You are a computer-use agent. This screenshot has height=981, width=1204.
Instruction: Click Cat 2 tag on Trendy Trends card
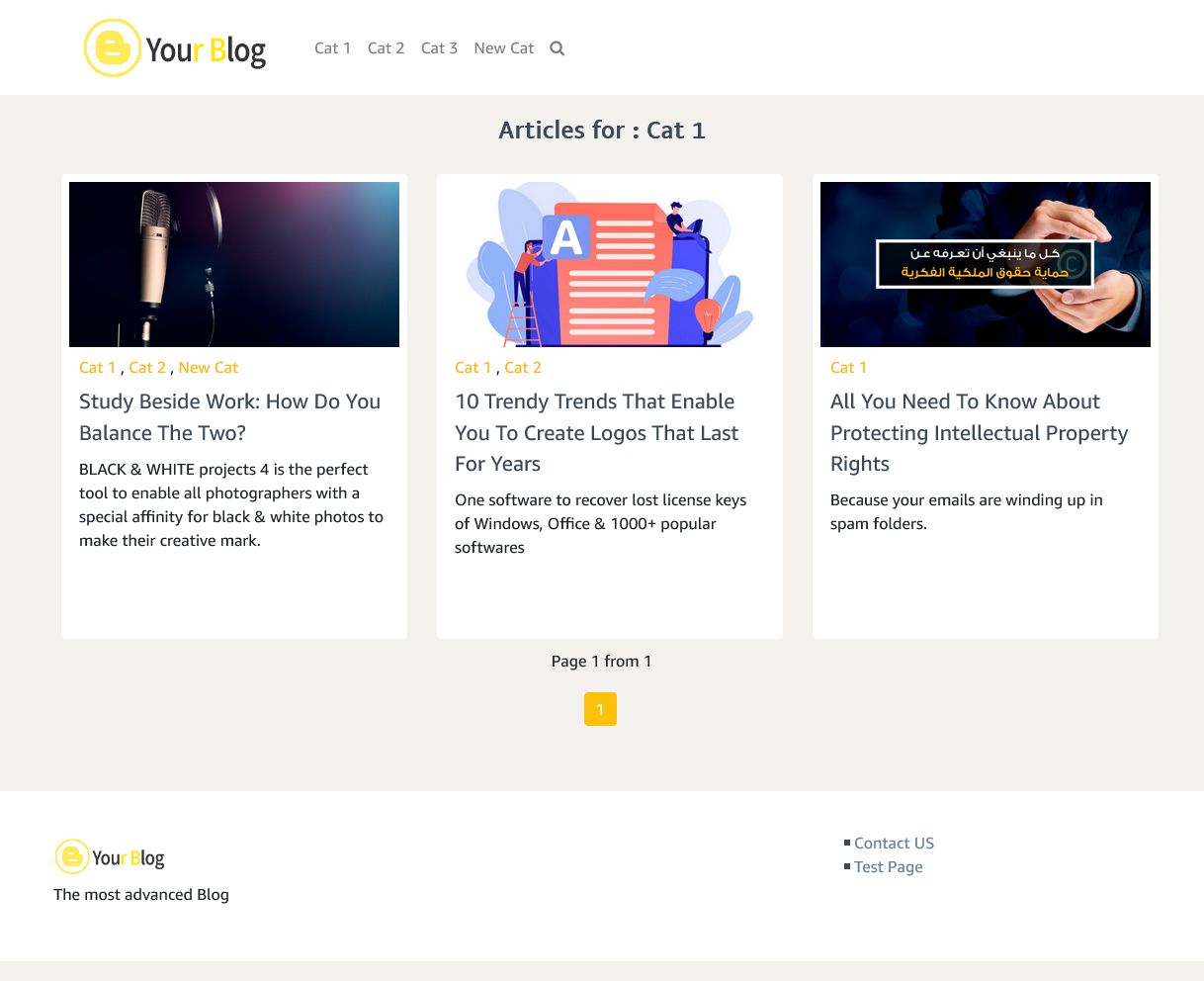523,368
